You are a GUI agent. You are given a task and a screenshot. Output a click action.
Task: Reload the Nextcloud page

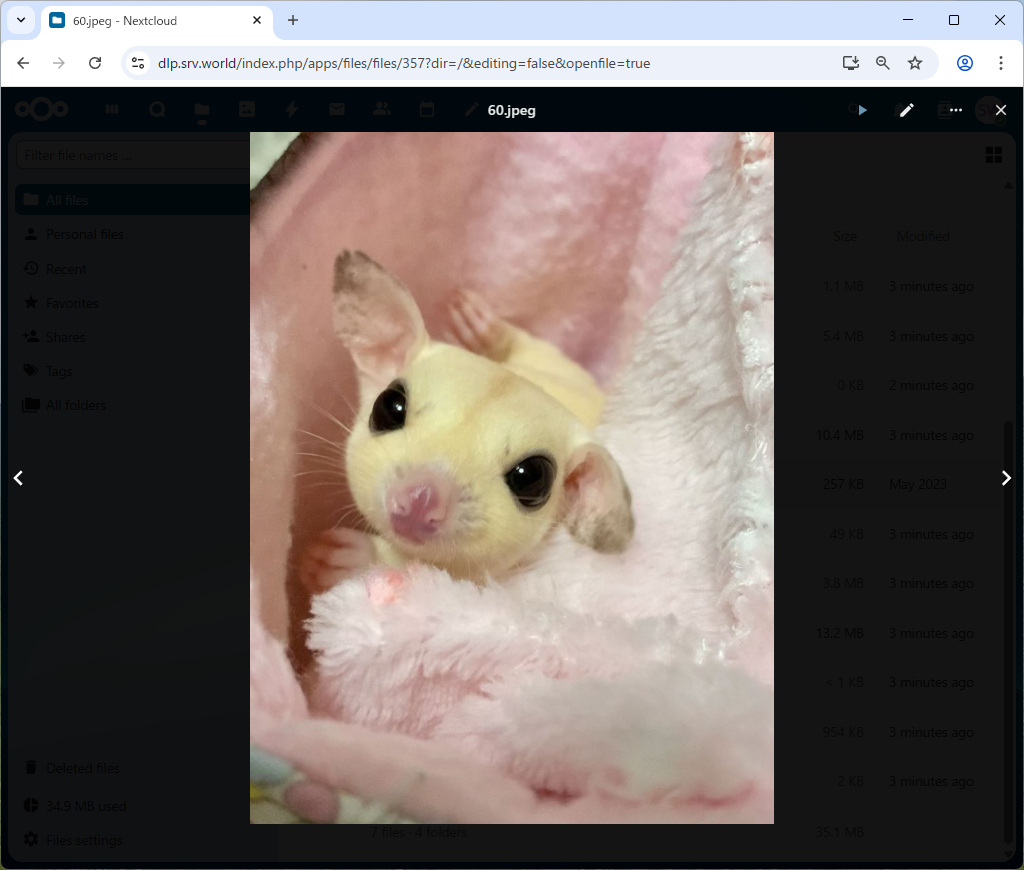pos(95,63)
